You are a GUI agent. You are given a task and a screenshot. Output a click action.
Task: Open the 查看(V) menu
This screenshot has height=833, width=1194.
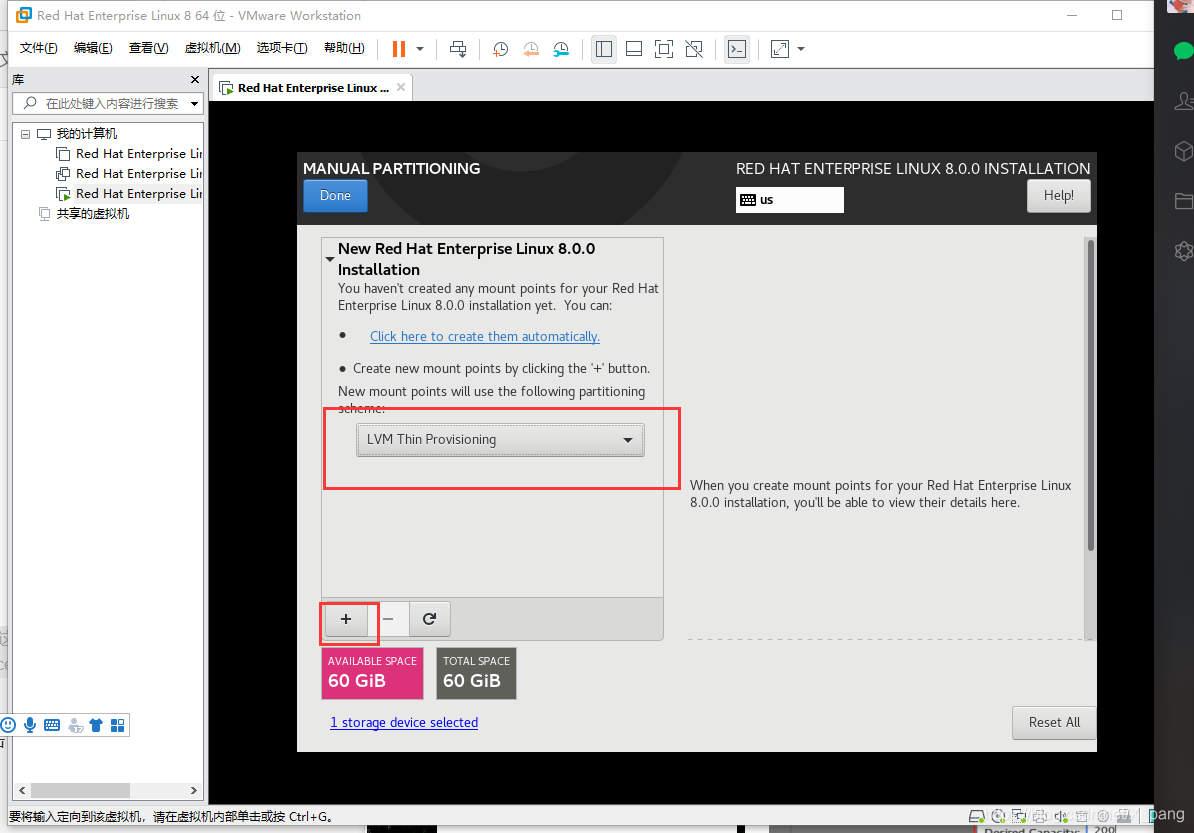click(x=148, y=48)
